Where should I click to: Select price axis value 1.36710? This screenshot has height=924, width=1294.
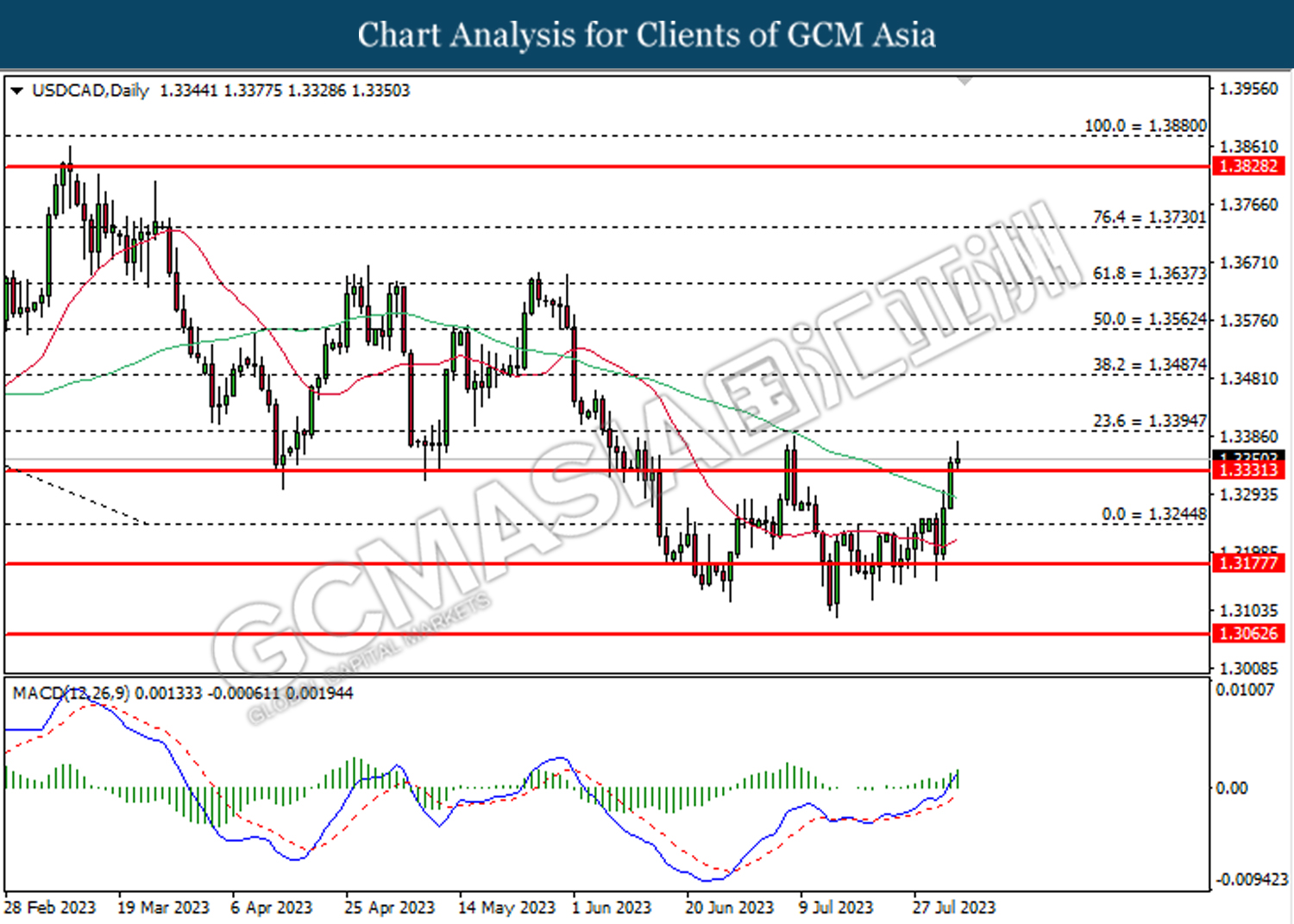(x=1248, y=262)
